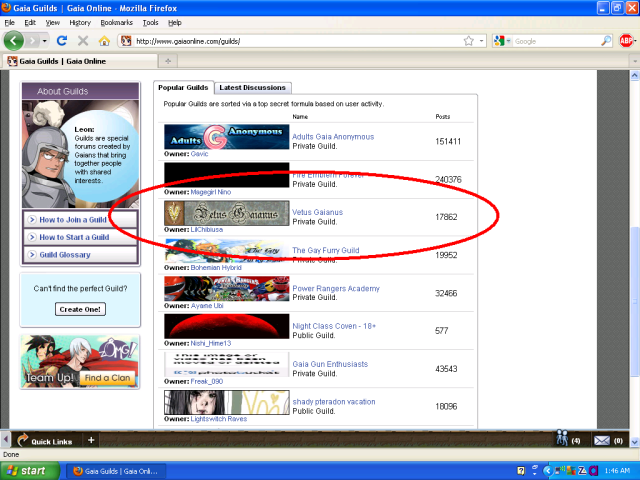Click the yellow help tray icon
Image resolution: width=640 pixels, height=480 pixels.
pyautogui.click(x=521, y=471)
